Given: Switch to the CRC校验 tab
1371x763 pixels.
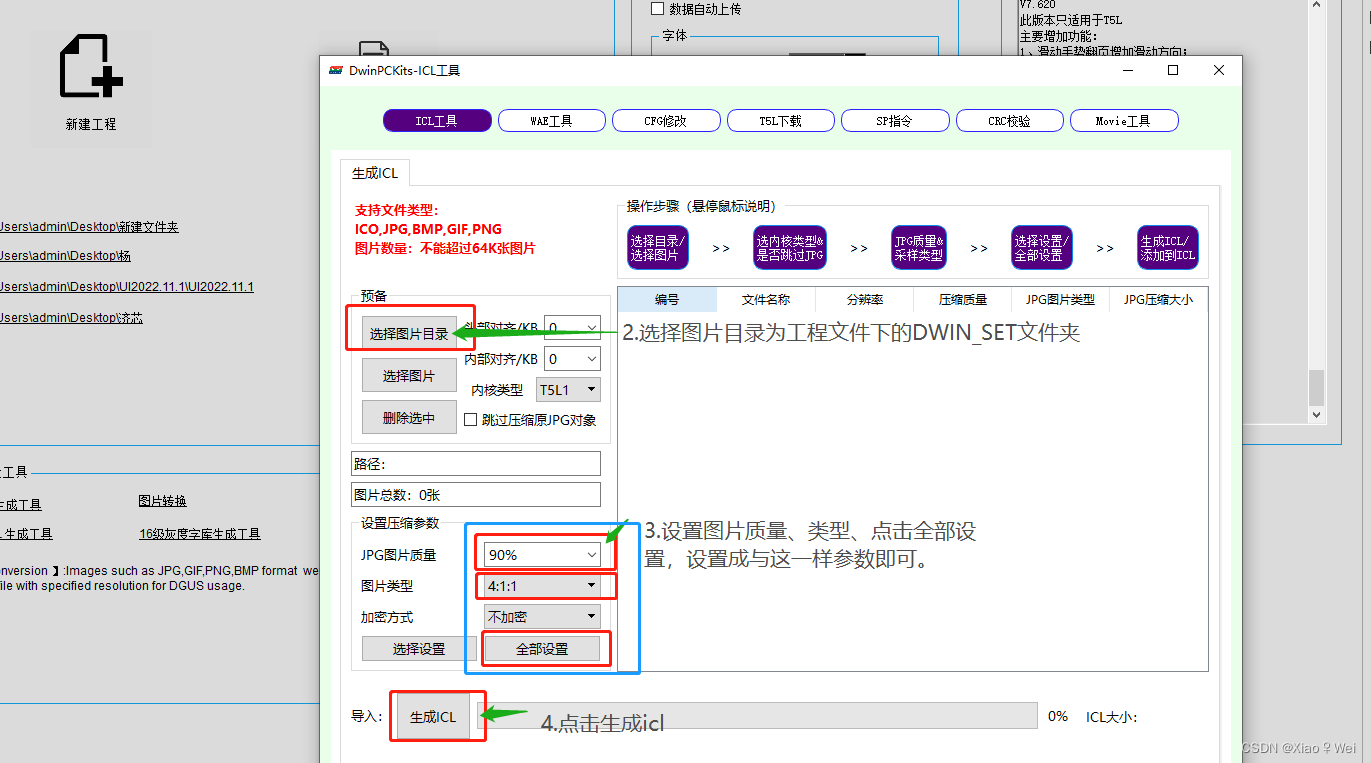Looking at the screenshot, I should [1009, 120].
